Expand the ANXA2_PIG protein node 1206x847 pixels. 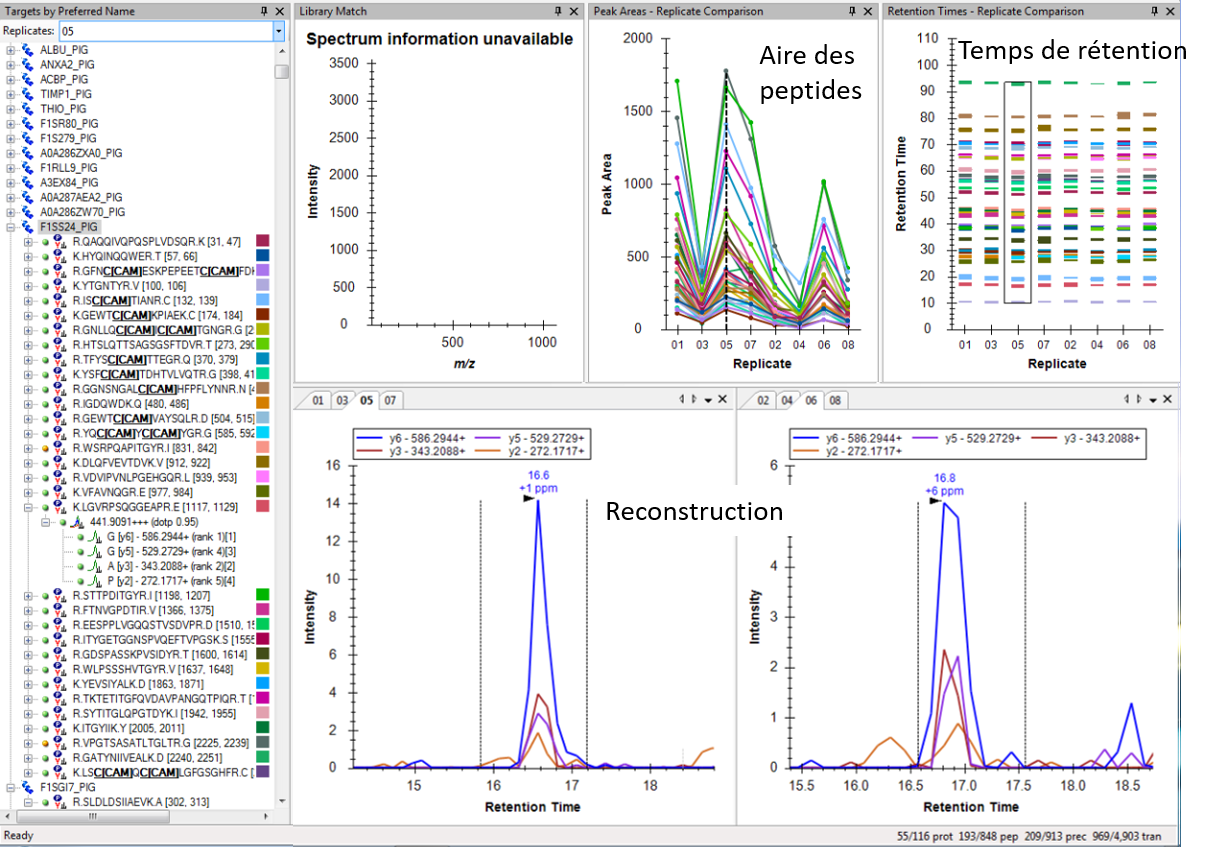click(11, 64)
